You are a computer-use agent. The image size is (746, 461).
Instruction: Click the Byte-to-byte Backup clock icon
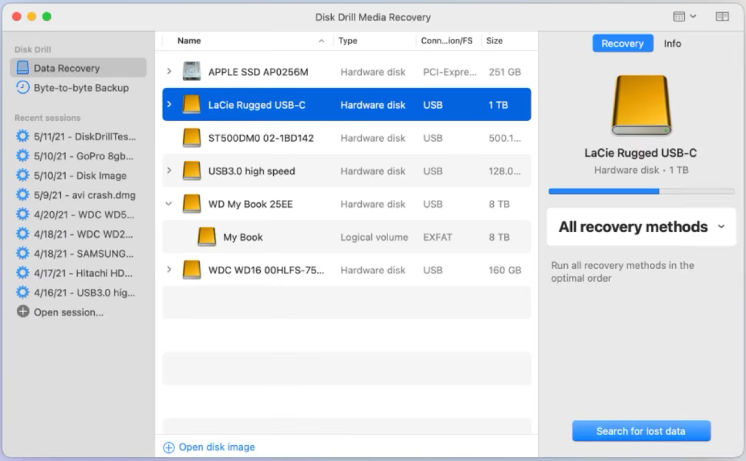tap(22, 88)
